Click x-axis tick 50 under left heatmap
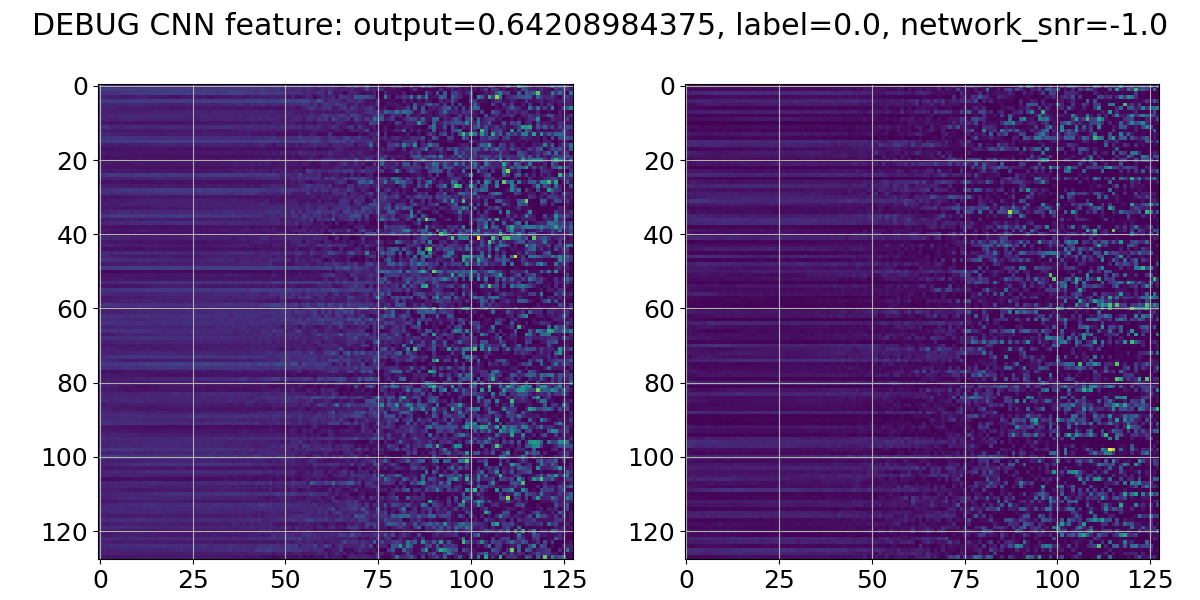Image resolution: width=1200 pixels, height=600 pixels. point(286,579)
